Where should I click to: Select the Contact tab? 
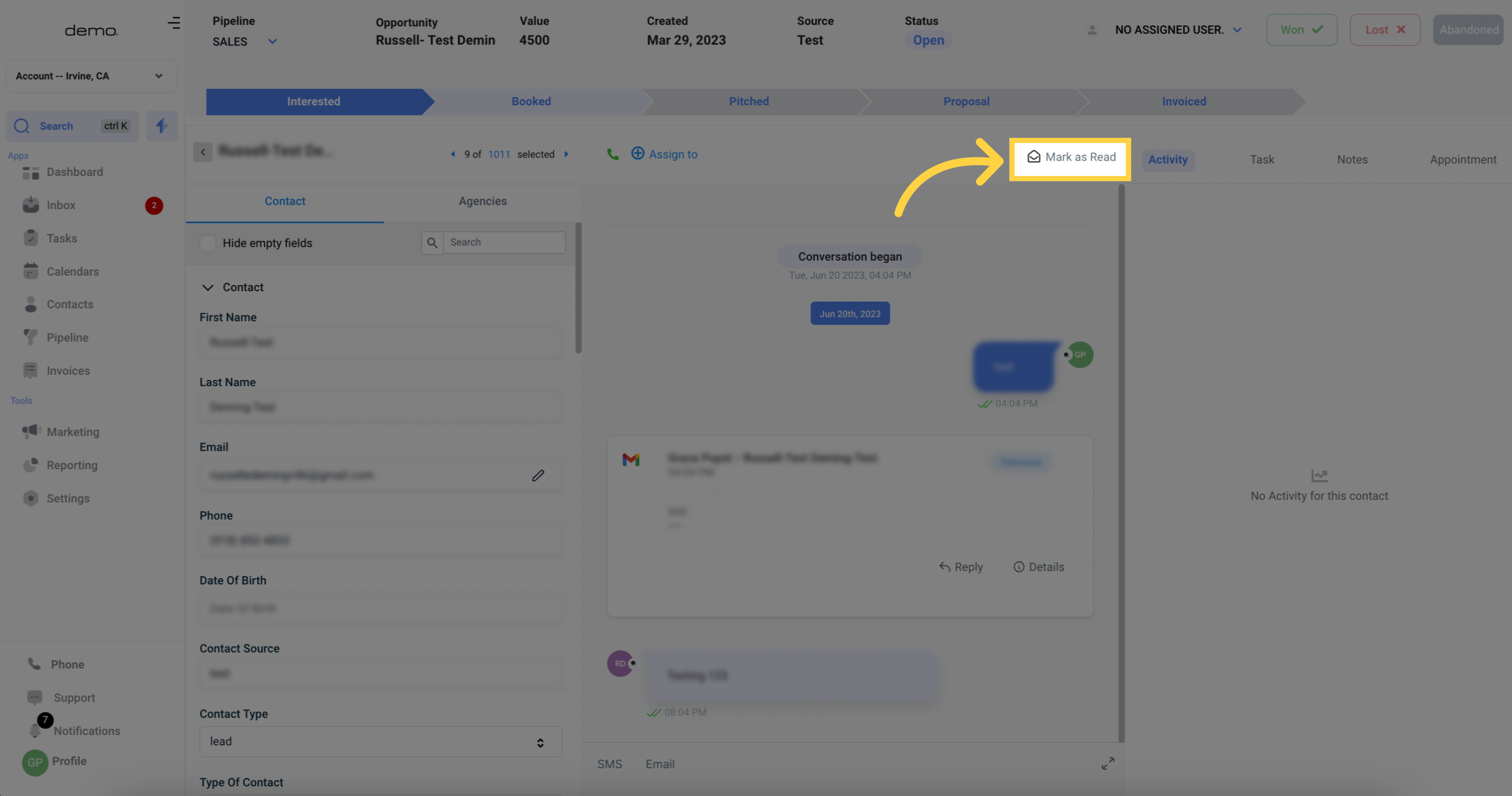285,201
